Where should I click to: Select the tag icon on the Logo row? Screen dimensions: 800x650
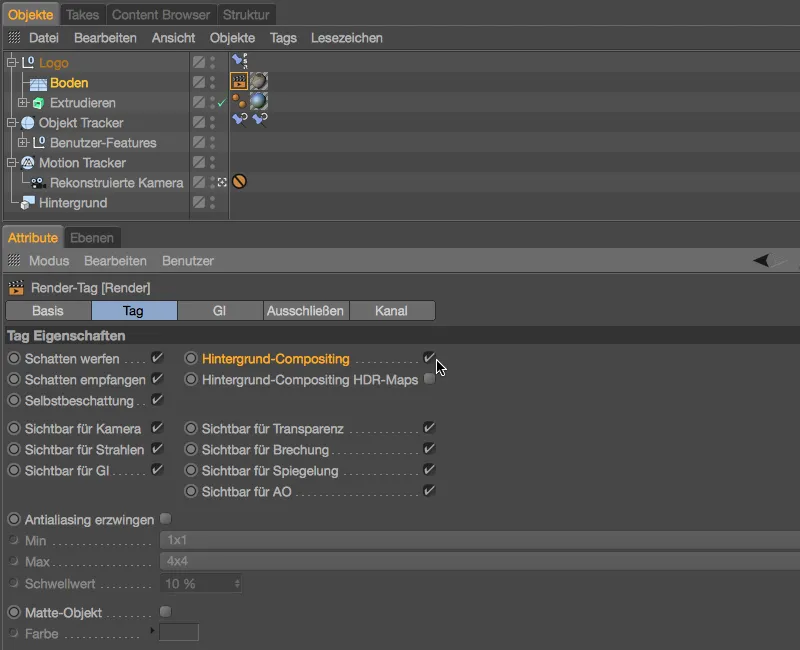pos(239,61)
